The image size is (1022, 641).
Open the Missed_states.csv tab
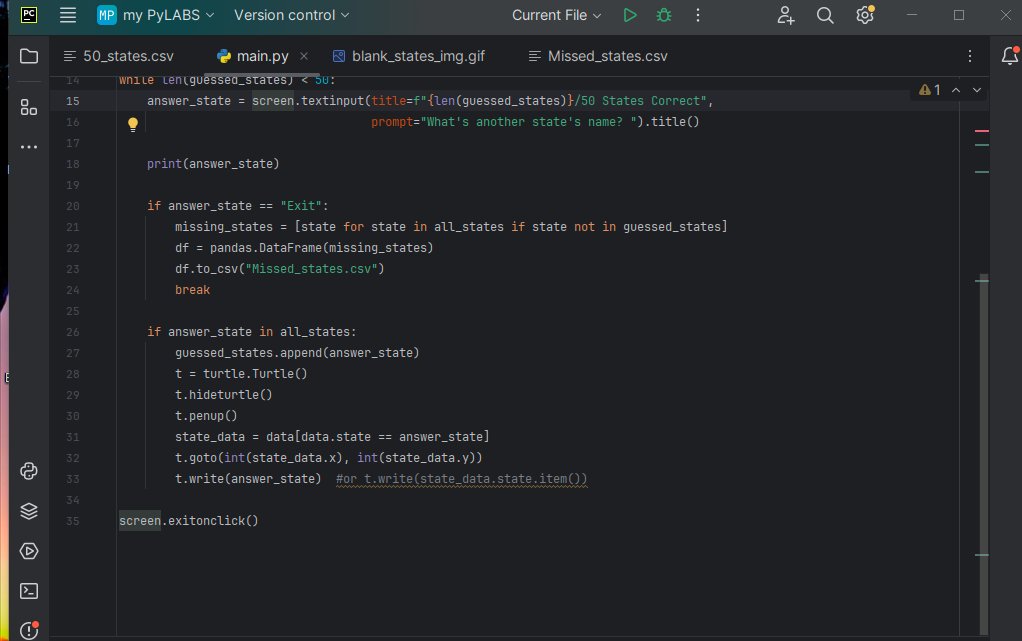tap(598, 56)
